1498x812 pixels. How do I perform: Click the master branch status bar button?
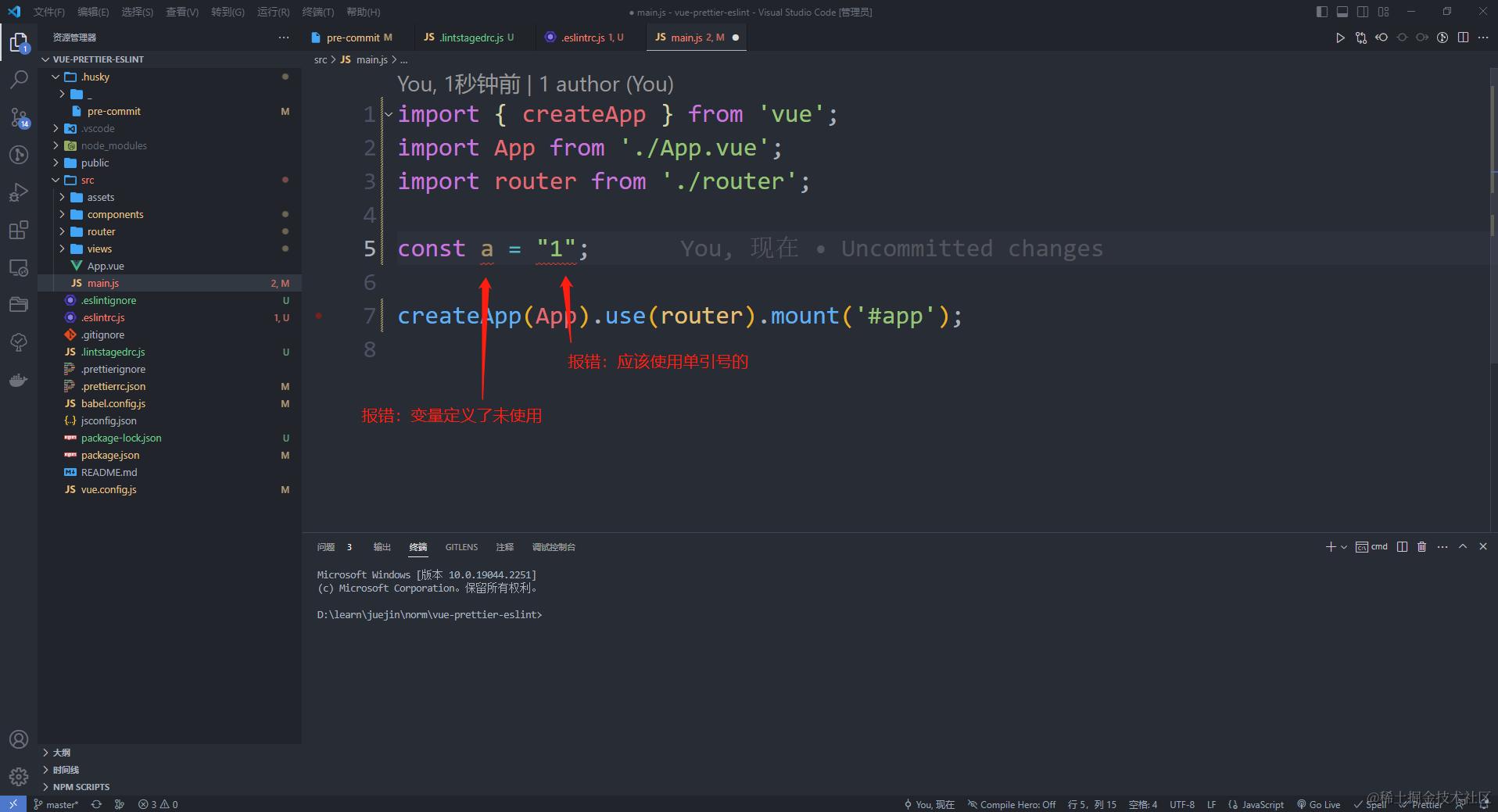click(x=56, y=804)
